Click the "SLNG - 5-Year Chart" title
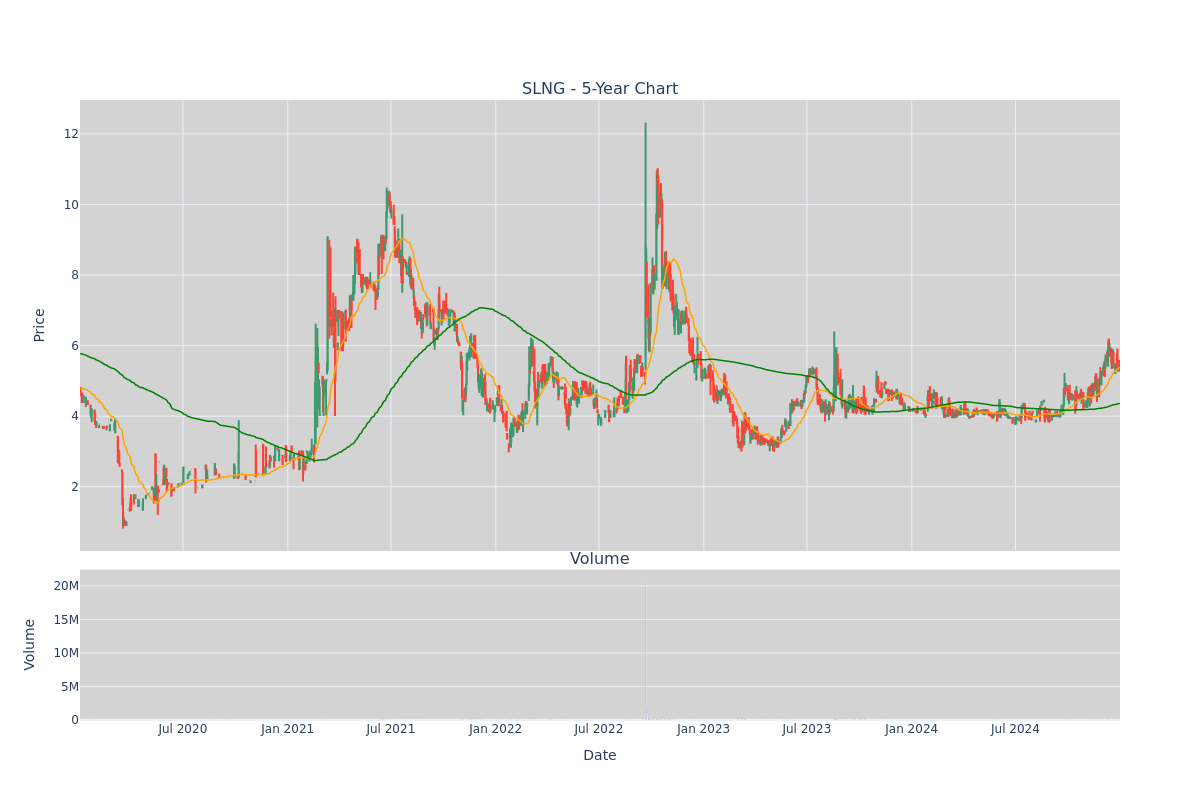The width and height of the screenshot is (1200, 800). click(600, 89)
